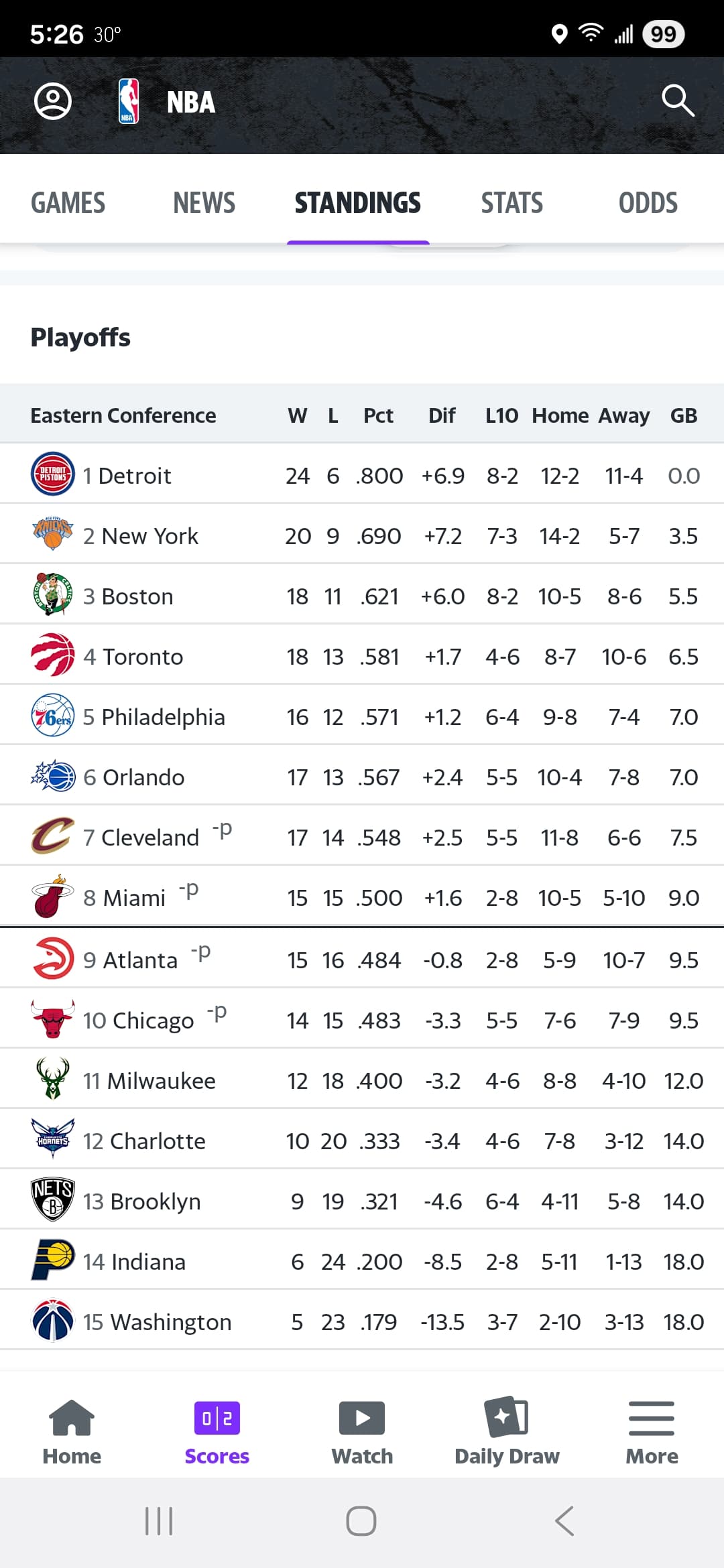Select the Scores icon in bottom bar
The height and width of the screenshot is (1568, 724).
(217, 1418)
